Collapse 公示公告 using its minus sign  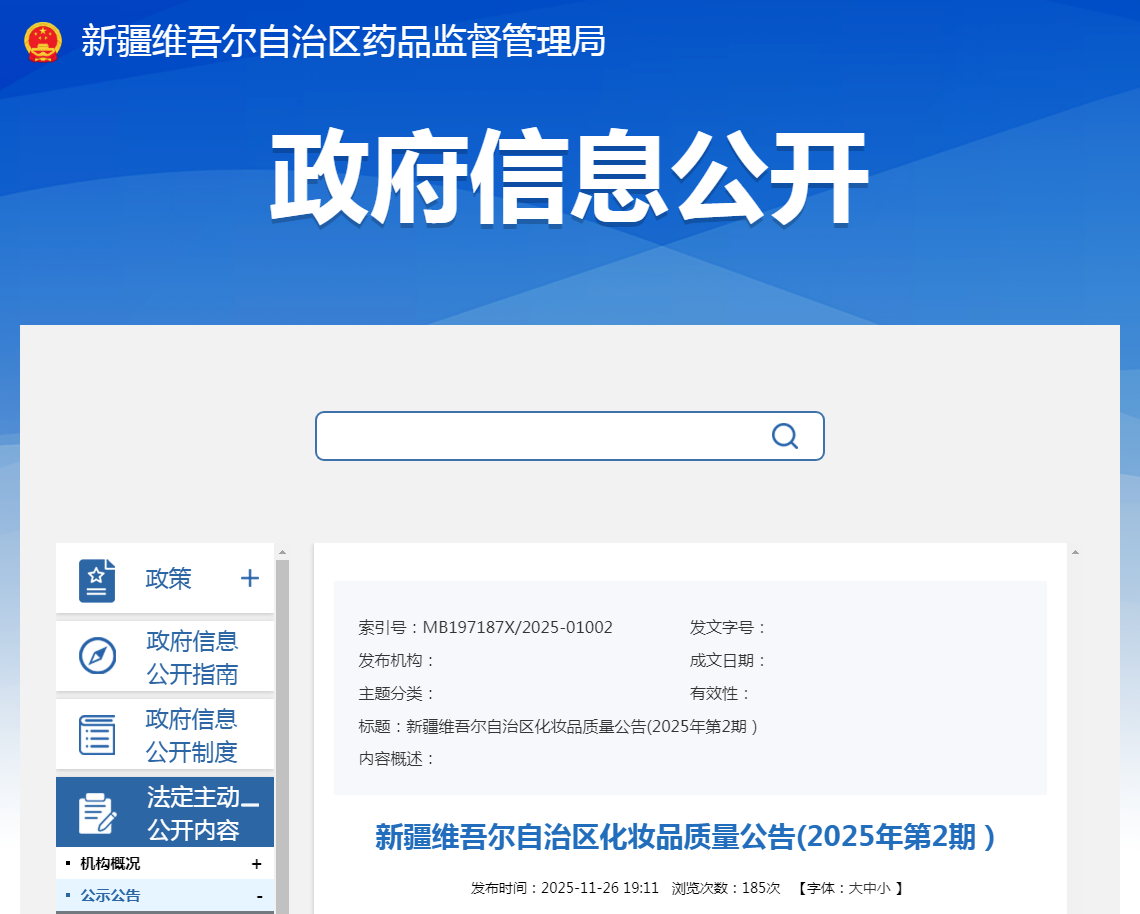point(260,897)
